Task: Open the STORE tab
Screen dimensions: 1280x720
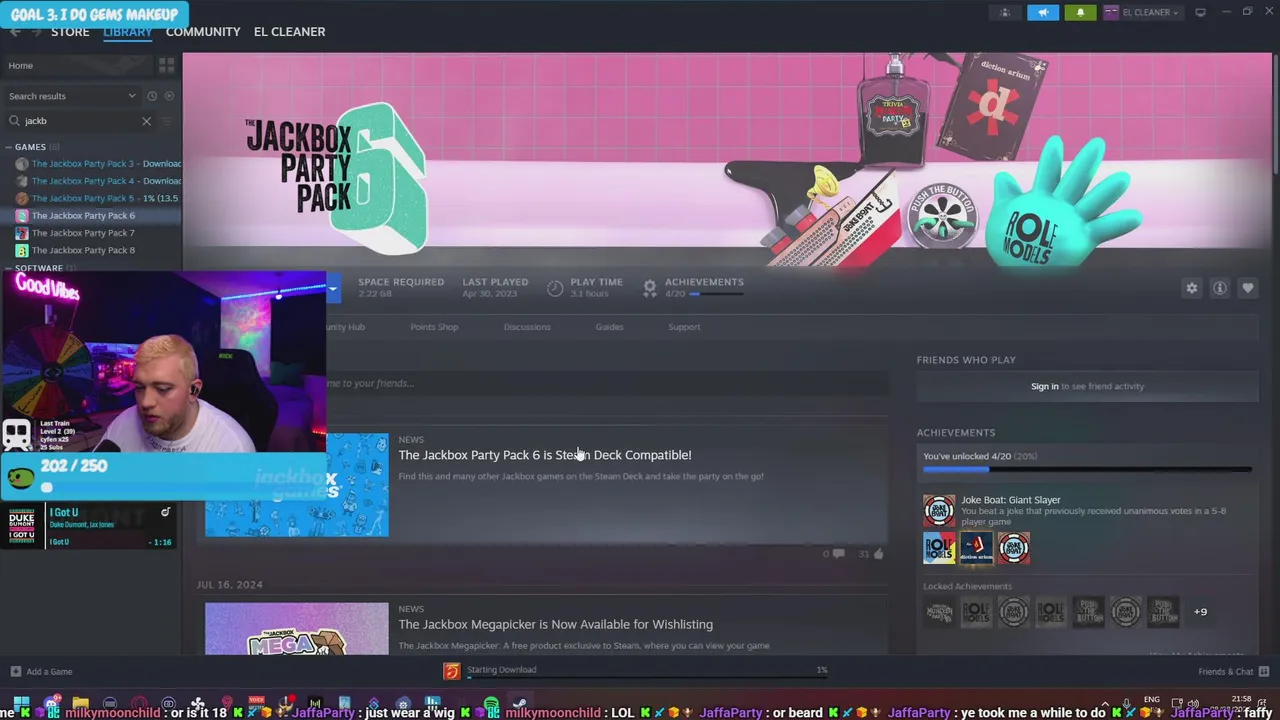Action: point(70,32)
